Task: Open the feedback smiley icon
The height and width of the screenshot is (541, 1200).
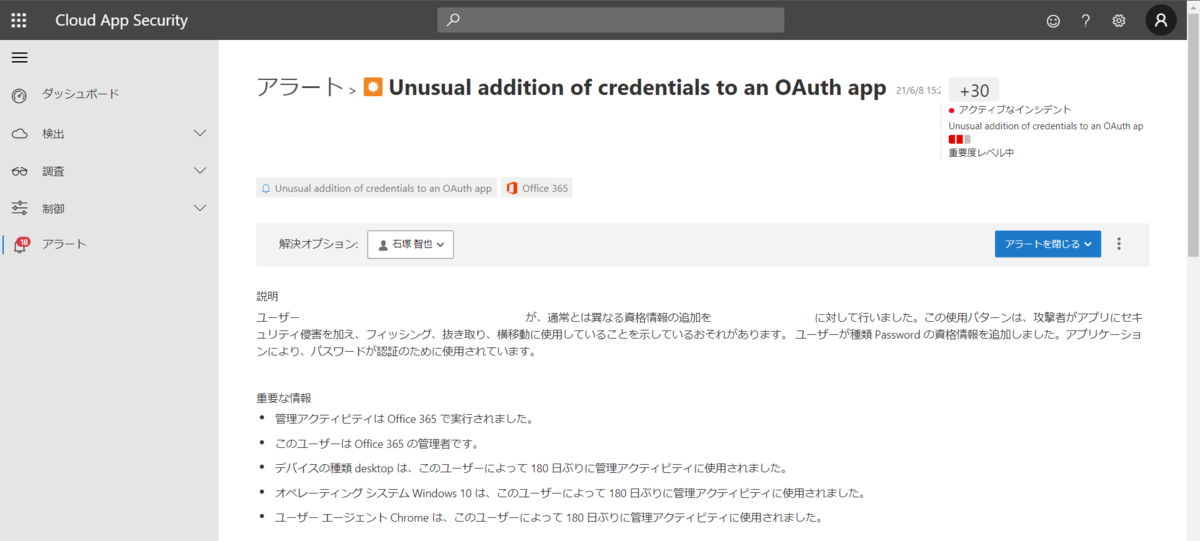Action: tap(1053, 20)
